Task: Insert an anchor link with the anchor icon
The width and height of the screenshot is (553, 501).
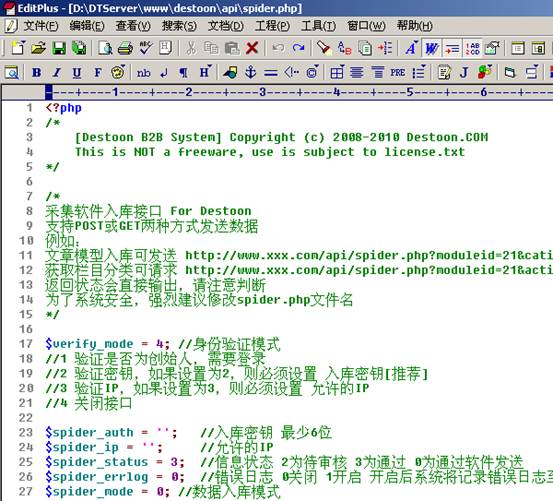Action: point(250,73)
